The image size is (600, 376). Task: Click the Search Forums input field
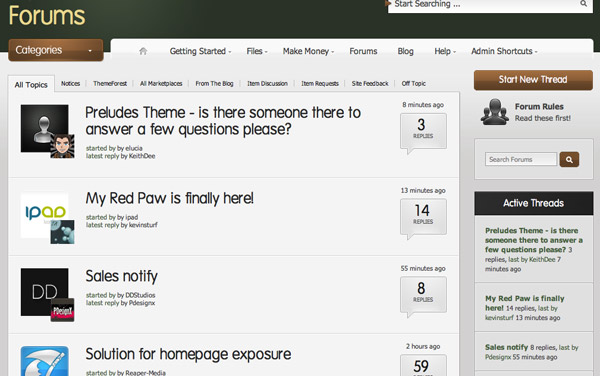521,160
